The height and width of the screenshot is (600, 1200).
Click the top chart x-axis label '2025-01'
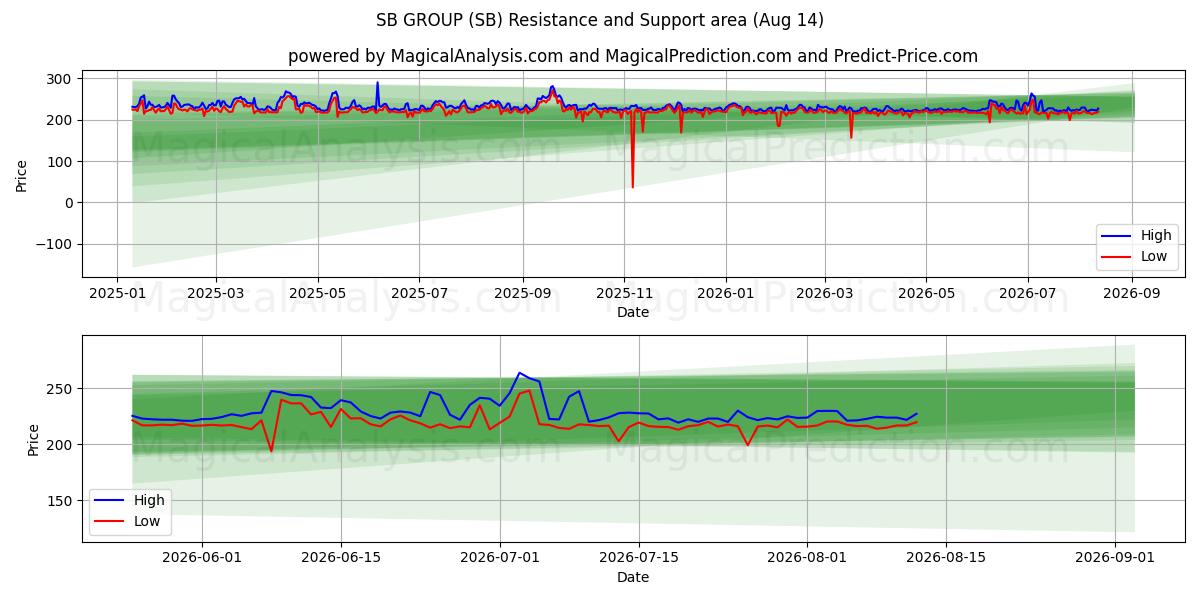[117, 294]
